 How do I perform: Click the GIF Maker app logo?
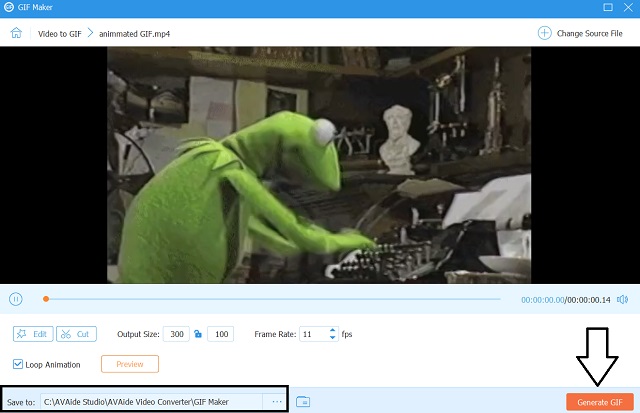point(8,7)
